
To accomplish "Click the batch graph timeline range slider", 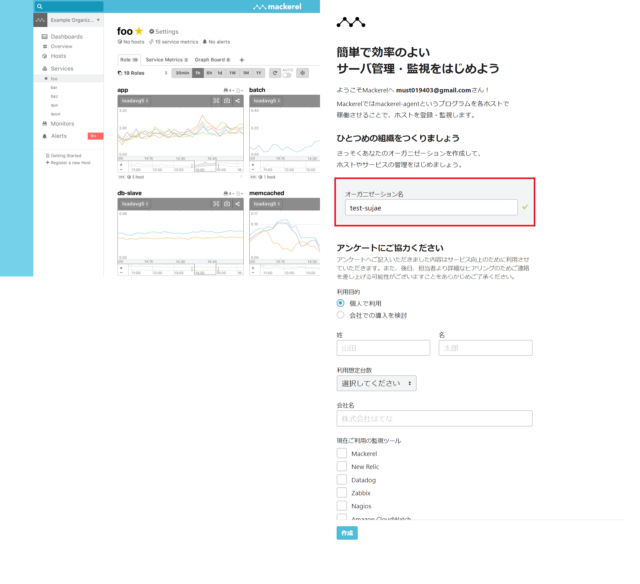I will point(290,167).
